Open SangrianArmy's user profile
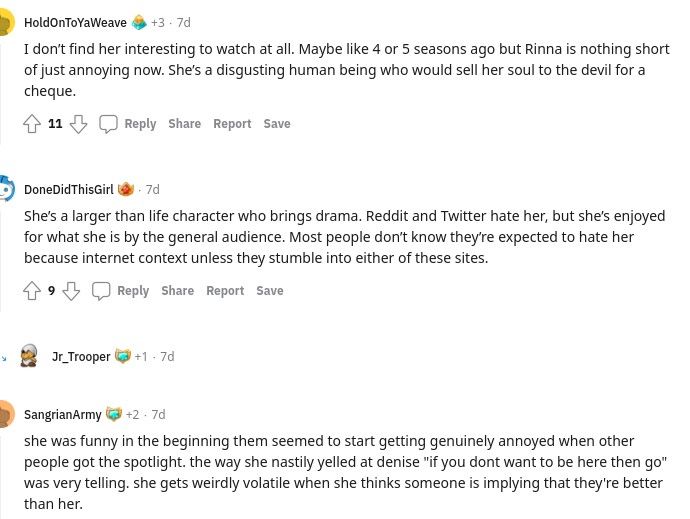The height and width of the screenshot is (519, 690). coord(62,415)
